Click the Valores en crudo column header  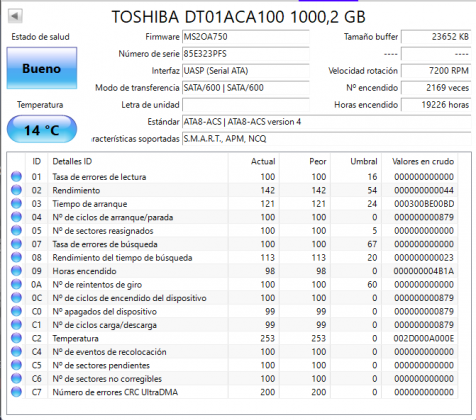tap(420, 161)
